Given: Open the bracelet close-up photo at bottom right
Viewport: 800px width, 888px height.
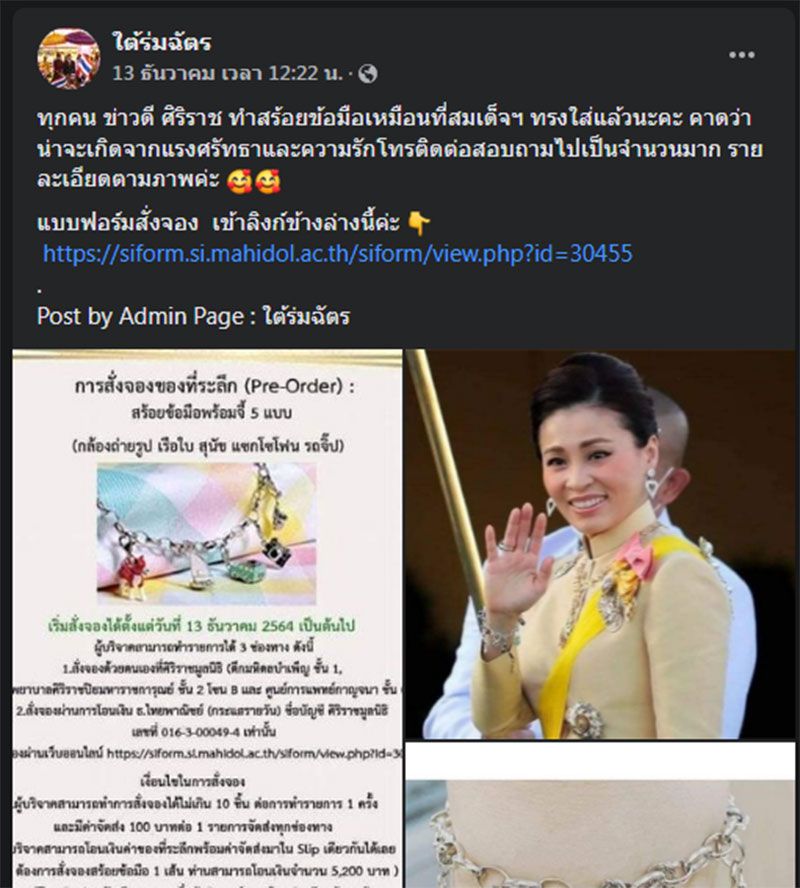Looking at the screenshot, I should 600,816.
